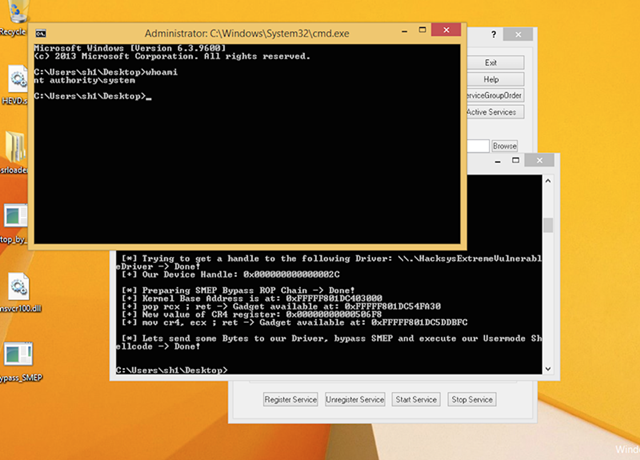
Task: Open the osrloader folder on desktop
Action: coord(17,148)
